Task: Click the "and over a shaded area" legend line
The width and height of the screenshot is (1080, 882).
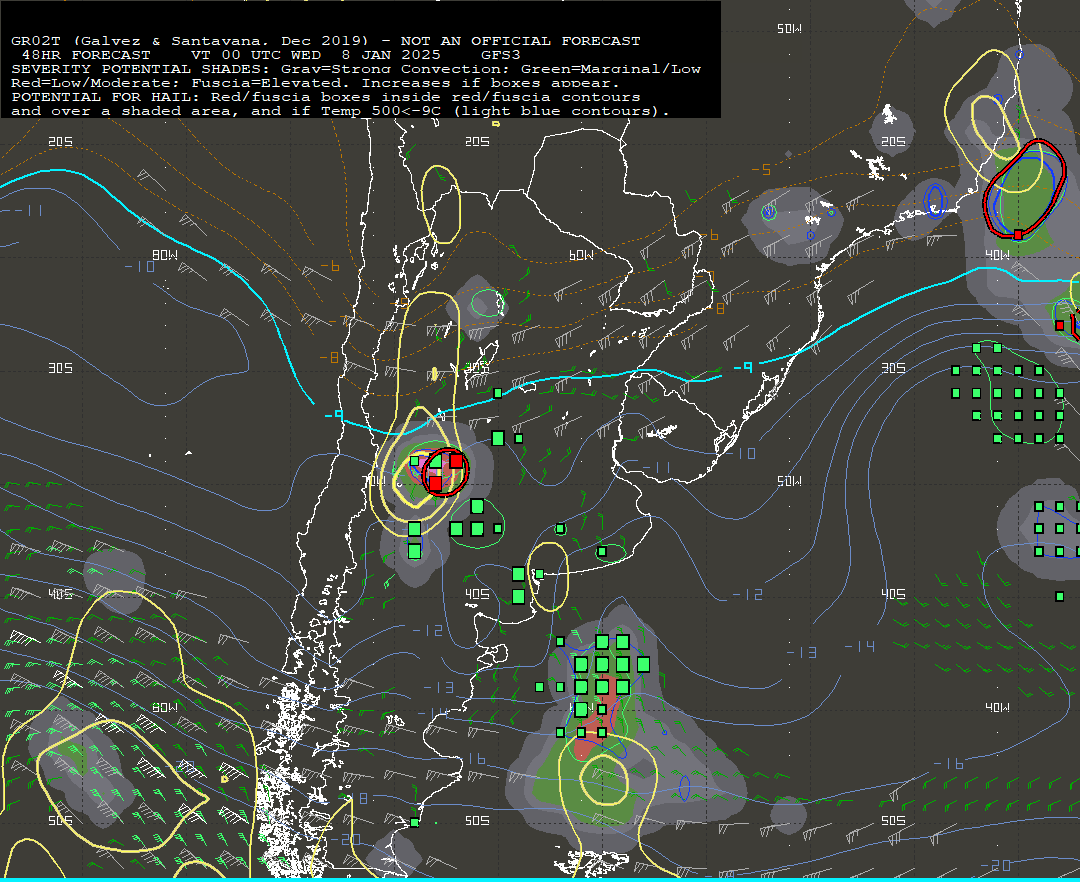Action: 340,111
